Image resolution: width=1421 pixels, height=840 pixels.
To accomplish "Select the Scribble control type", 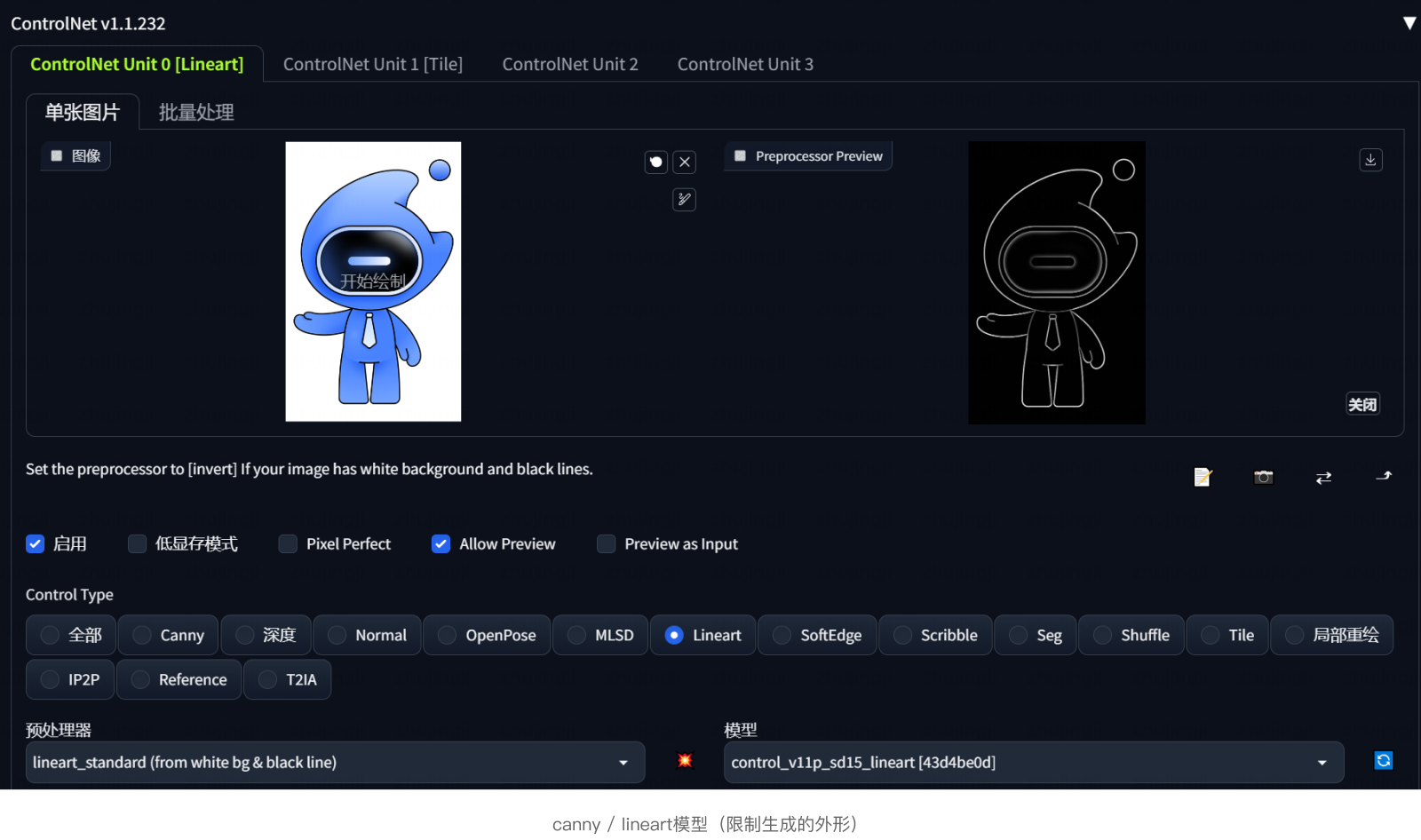I will tap(935, 635).
